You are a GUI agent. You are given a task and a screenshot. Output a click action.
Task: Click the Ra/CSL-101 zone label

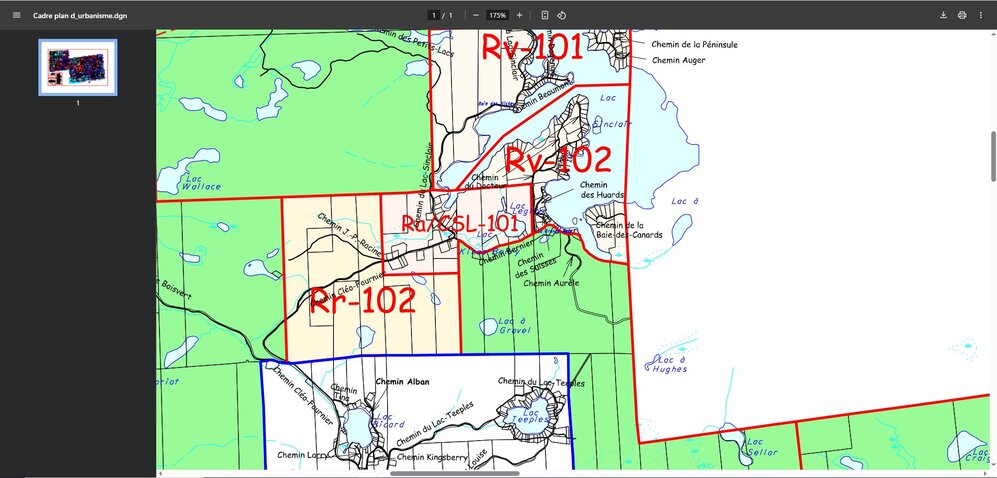[x=460, y=224]
